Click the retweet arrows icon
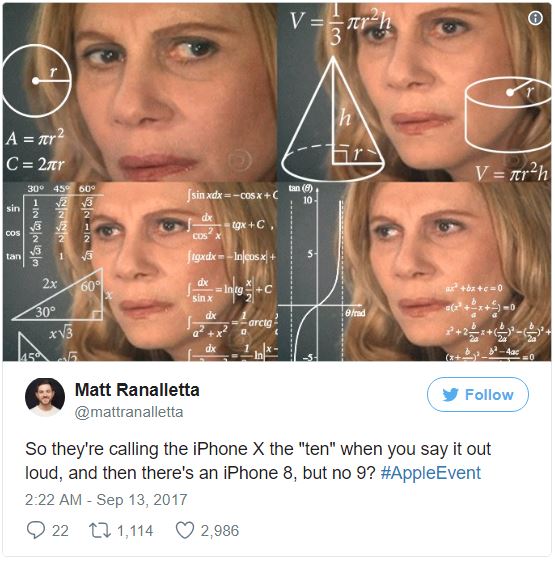This screenshot has width=555, height=563. [x=100, y=531]
